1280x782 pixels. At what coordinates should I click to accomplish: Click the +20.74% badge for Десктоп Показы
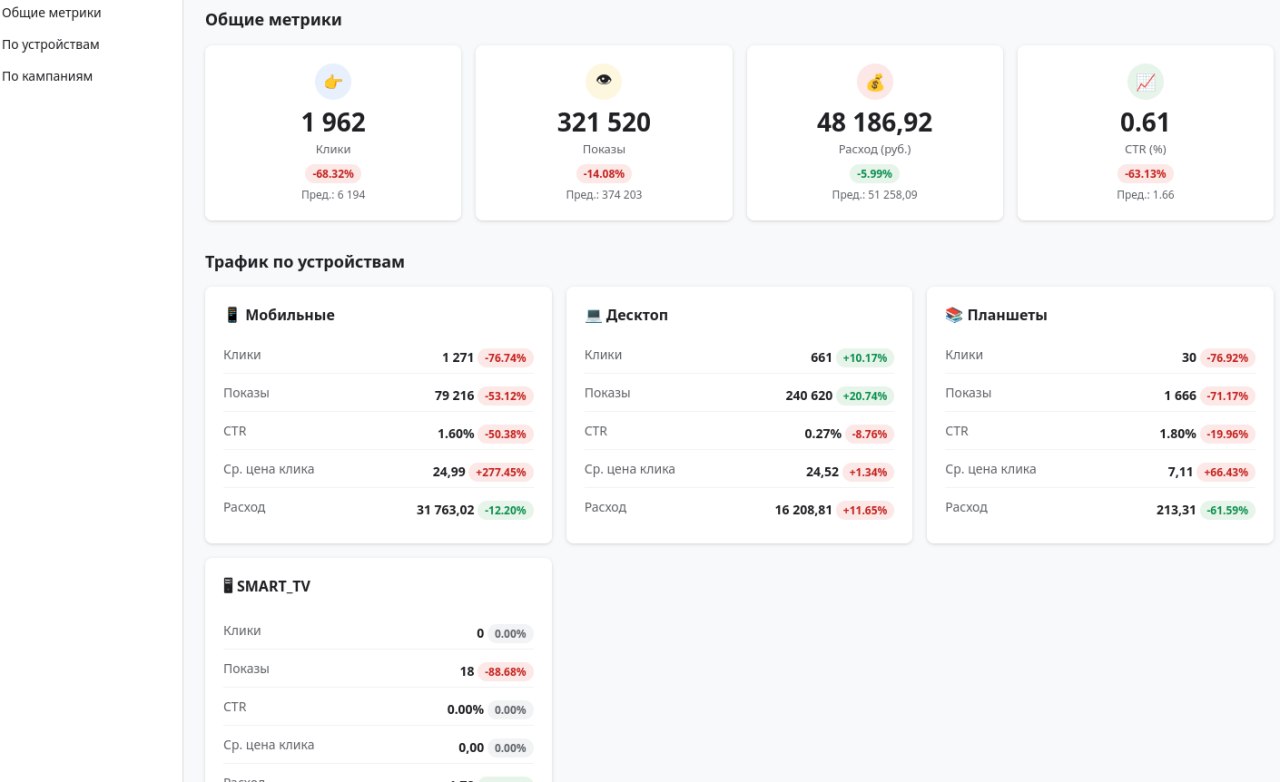click(x=864, y=395)
